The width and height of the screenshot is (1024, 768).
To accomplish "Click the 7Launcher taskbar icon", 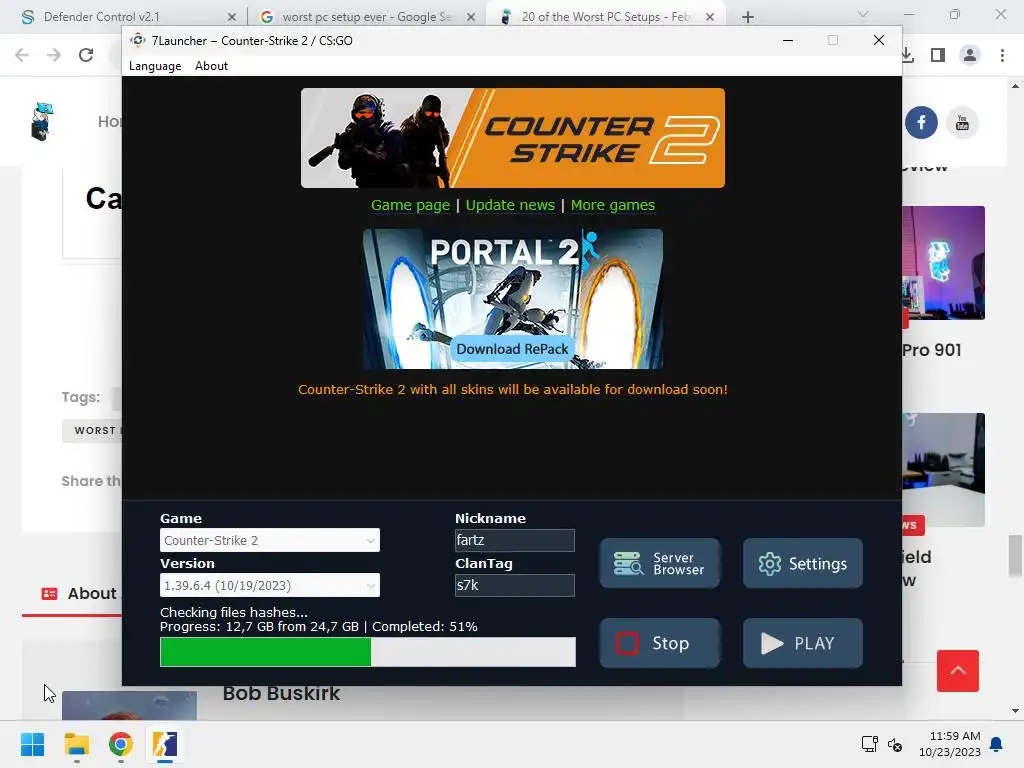I will [165, 744].
